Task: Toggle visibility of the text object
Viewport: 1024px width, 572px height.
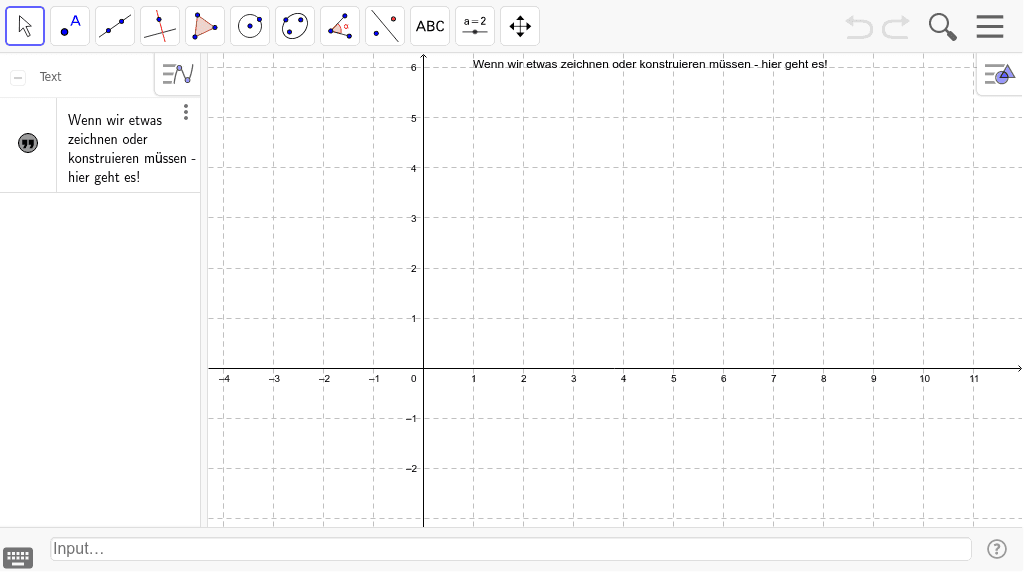Action: 28,144
